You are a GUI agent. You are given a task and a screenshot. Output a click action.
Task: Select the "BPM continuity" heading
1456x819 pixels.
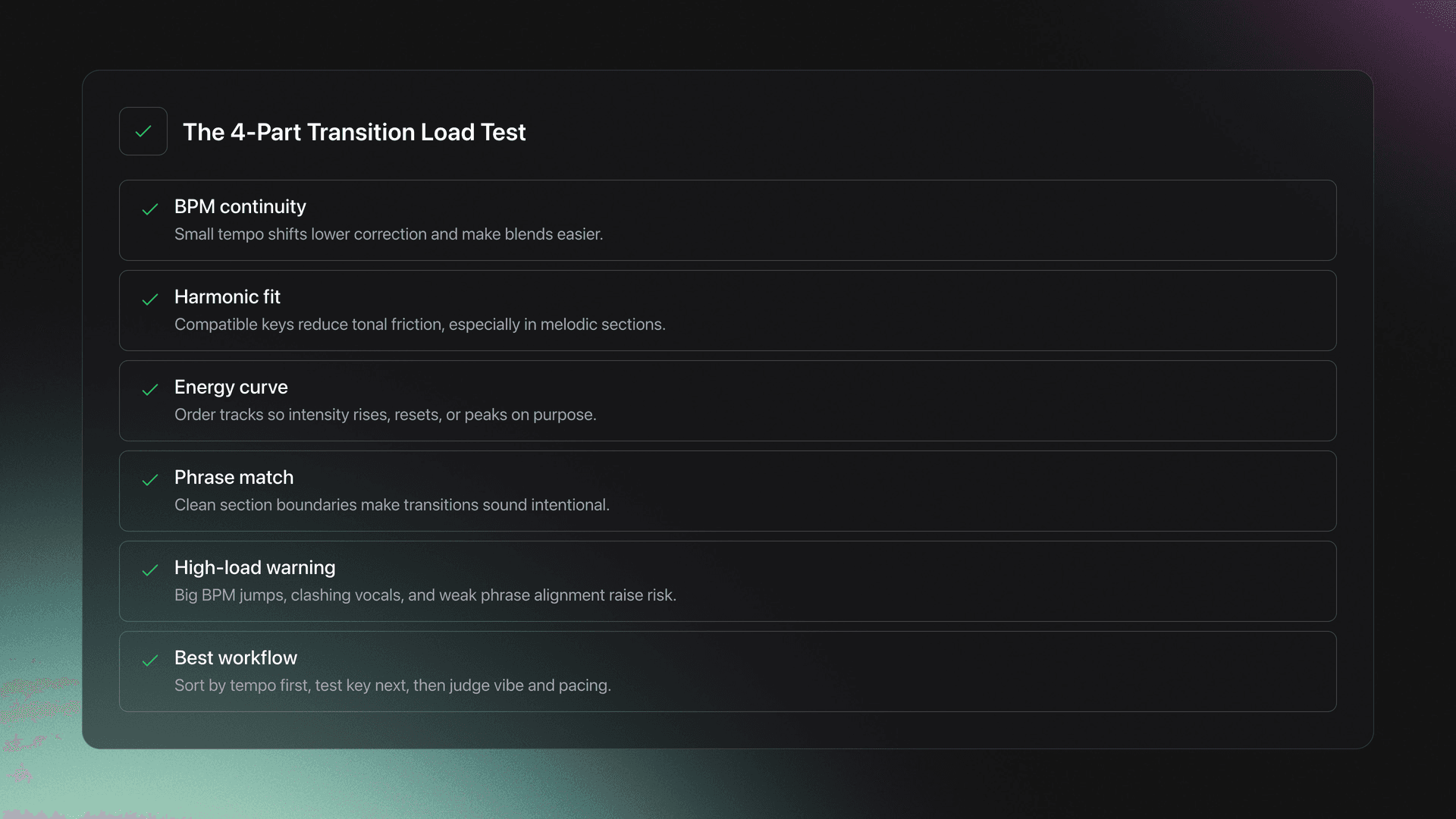[240, 206]
